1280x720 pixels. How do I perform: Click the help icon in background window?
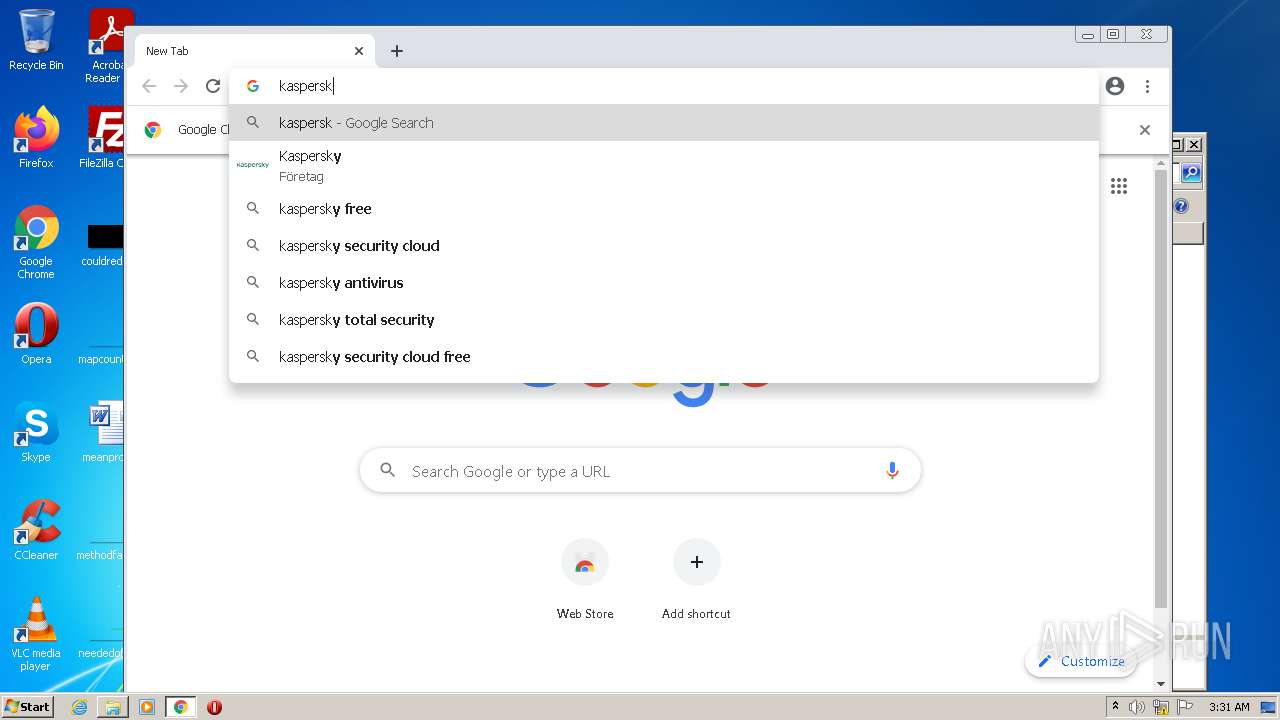1181,207
